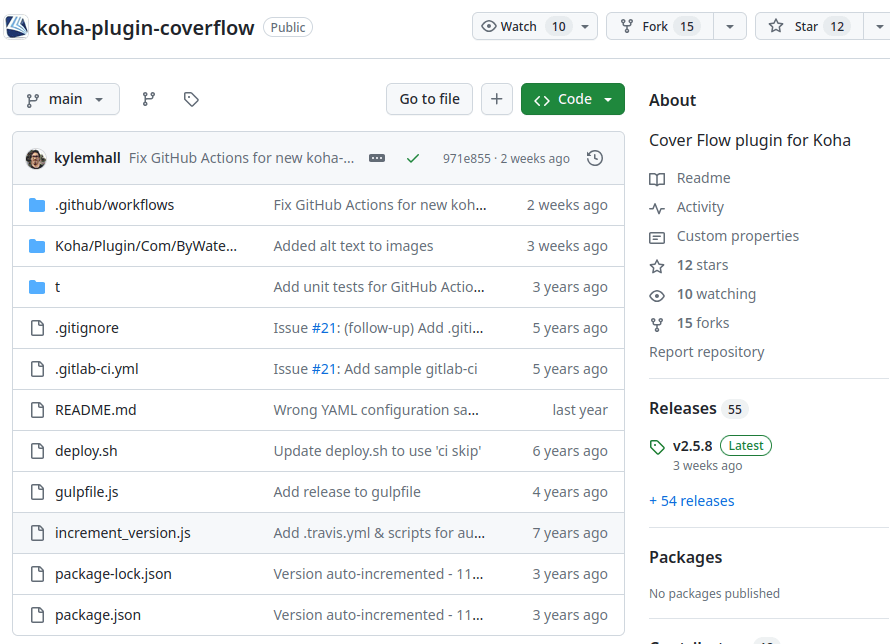Open kylemhall's profile link
Image resolution: width=890 pixels, height=644 pixels.
tap(87, 158)
